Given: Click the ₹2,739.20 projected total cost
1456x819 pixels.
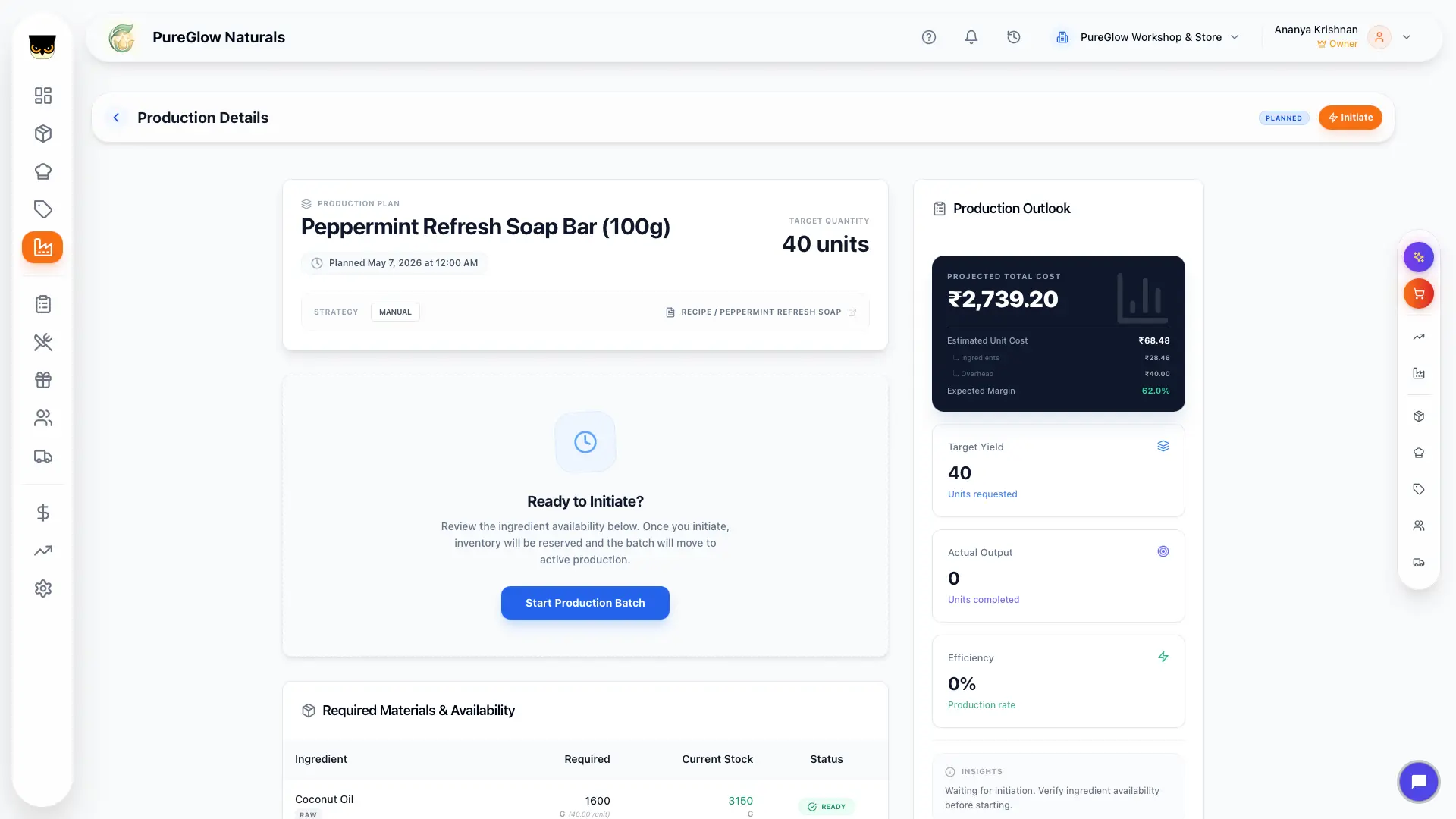Looking at the screenshot, I should pyautogui.click(x=1003, y=300).
